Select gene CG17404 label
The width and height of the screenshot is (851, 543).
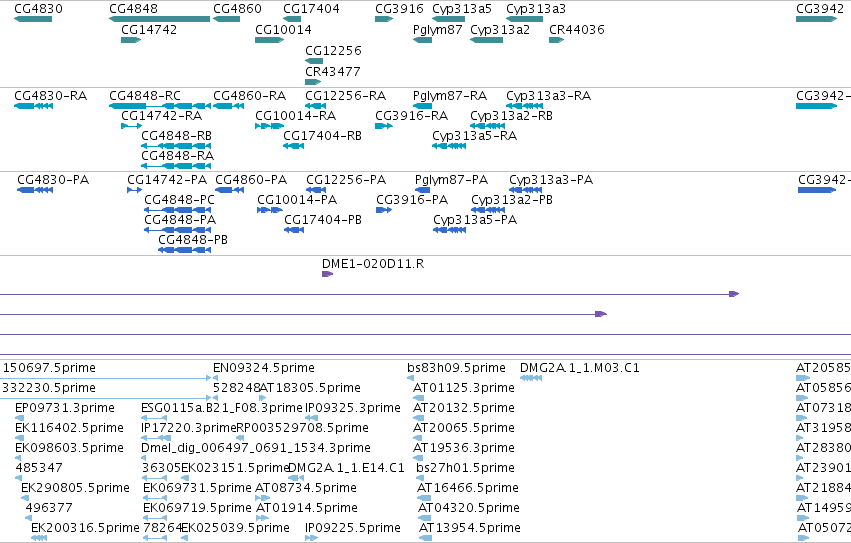312,9
